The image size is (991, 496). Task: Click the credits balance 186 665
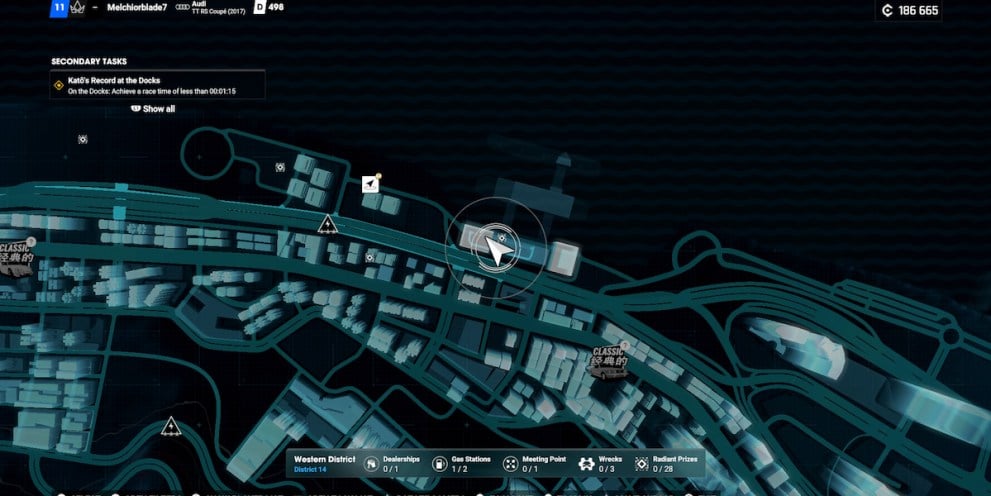coord(909,11)
